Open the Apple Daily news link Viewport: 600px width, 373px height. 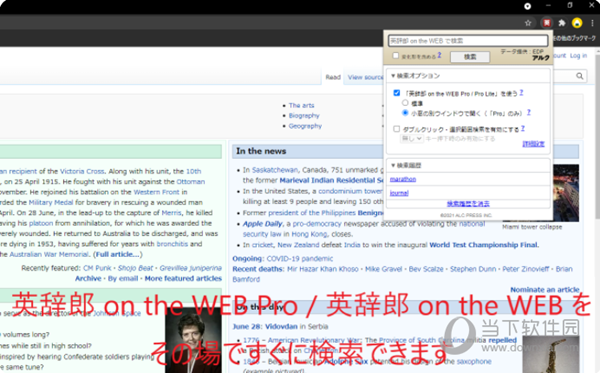tap(262, 224)
